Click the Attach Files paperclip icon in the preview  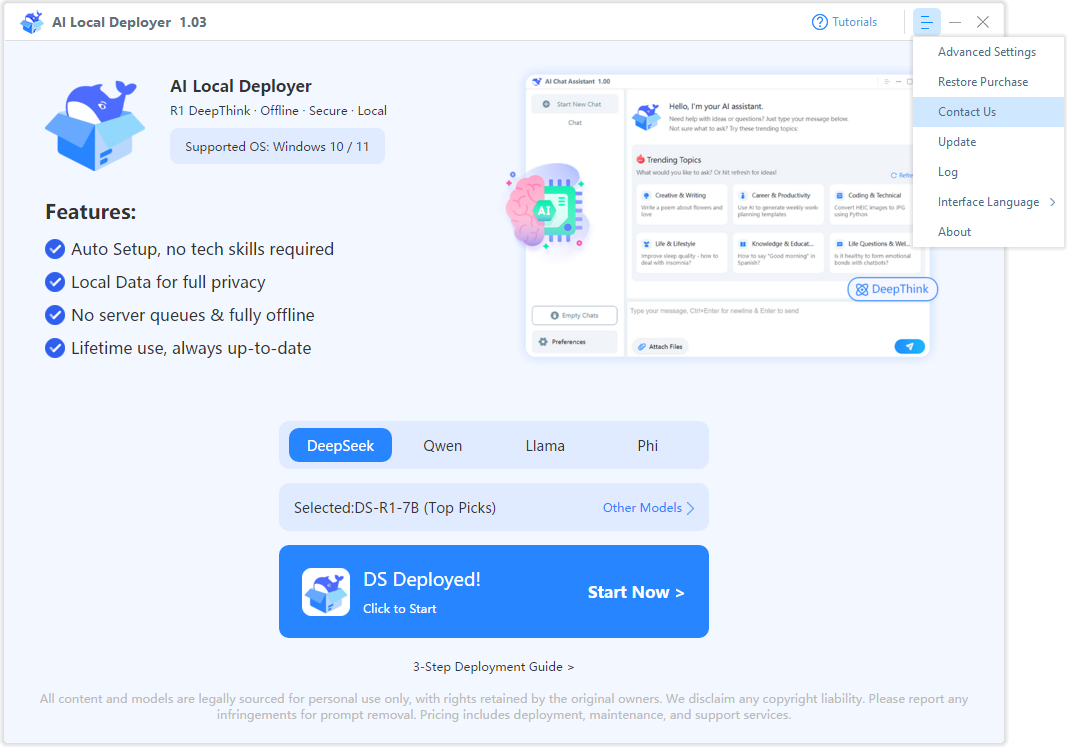tap(641, 346)
